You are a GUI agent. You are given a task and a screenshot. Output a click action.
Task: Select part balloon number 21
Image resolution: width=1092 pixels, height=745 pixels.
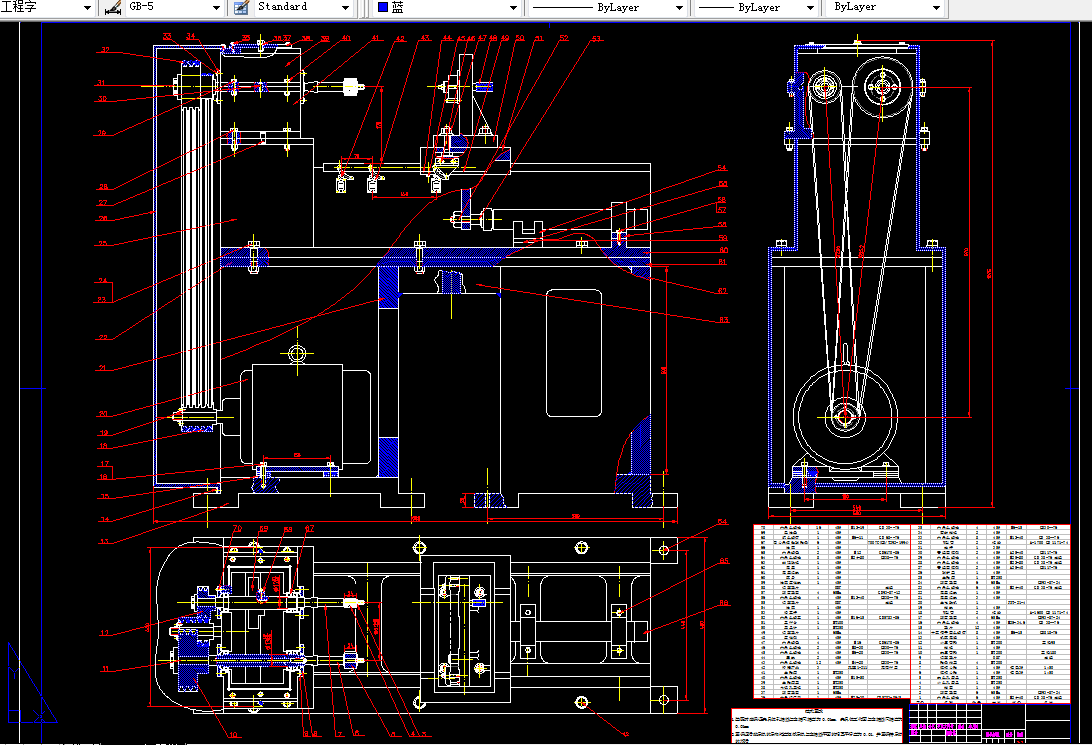point(102,368)
